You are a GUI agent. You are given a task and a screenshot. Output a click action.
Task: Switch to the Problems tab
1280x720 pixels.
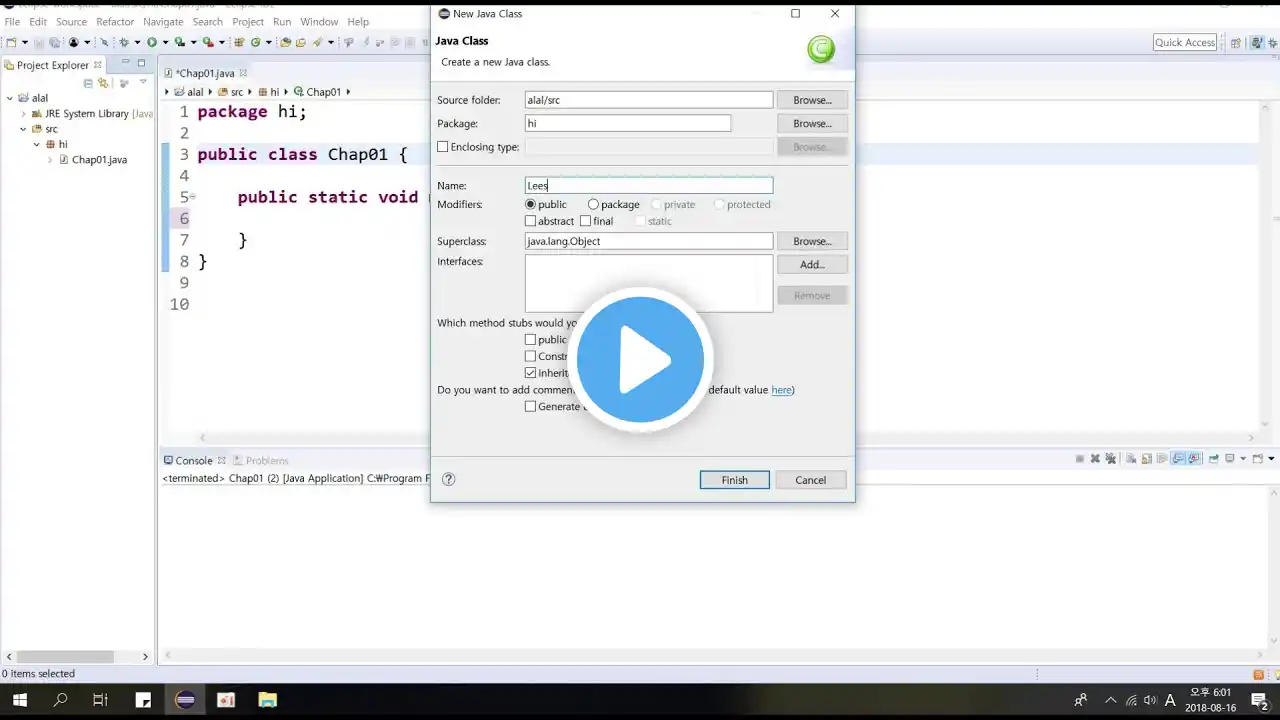pyautogui.click(x=260, y=460)
